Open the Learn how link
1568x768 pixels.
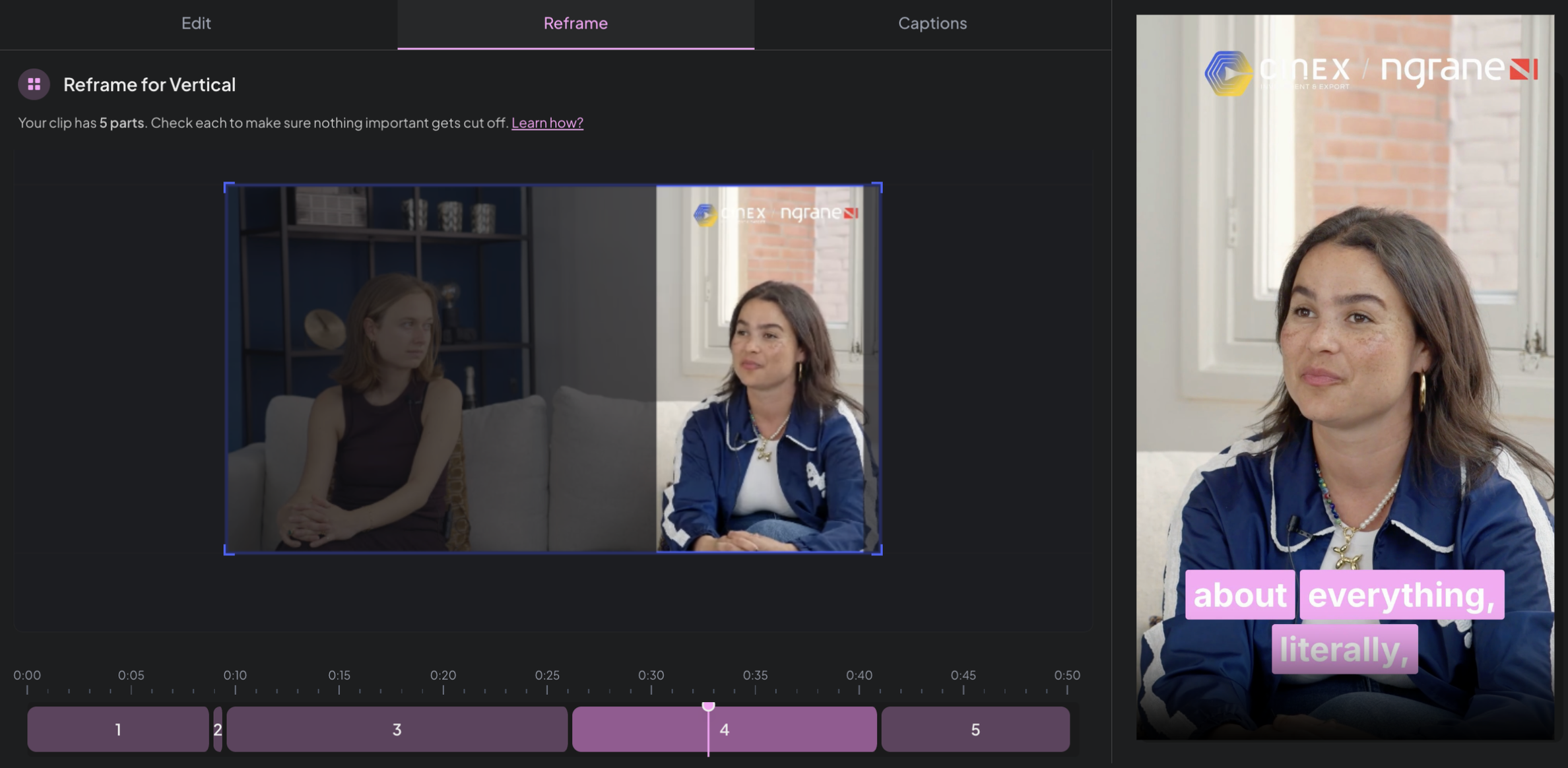548,123
